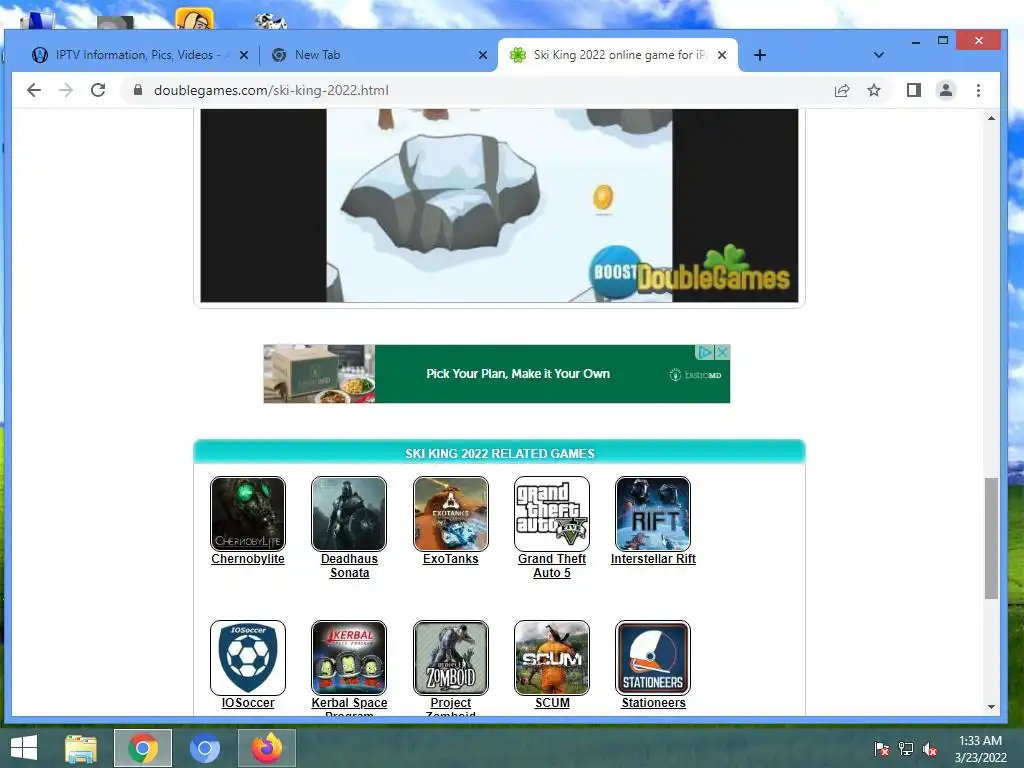Click the scrollbar up arrow
The width and height of the screenshot is (1024, 768).
click(991, 118)
